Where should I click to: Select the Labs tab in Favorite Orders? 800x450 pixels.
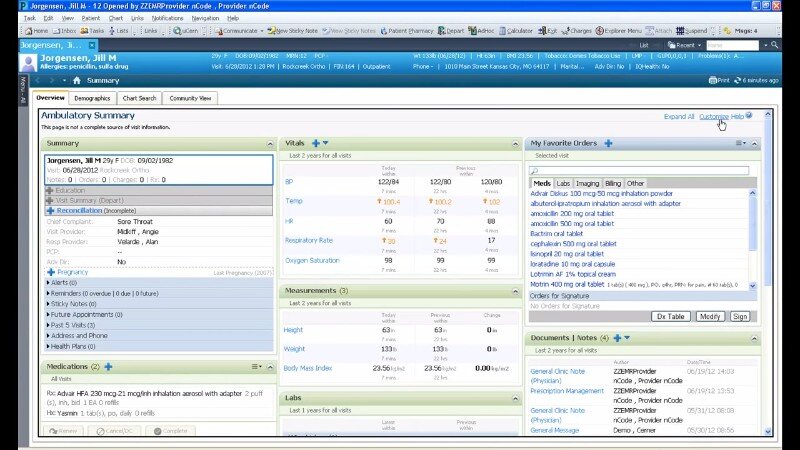(563, 184)
